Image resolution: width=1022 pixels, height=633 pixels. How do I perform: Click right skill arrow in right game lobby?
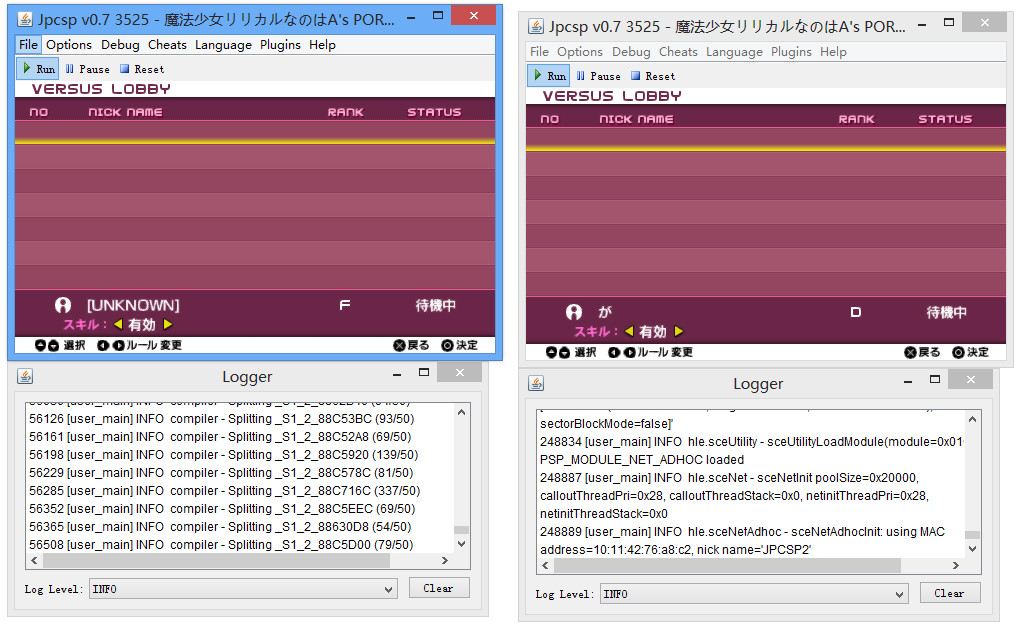679,331
